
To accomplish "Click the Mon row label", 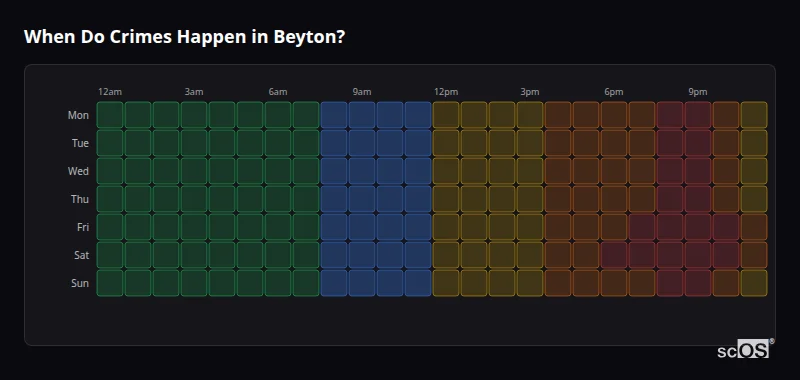I will pyautogui.click(x=78, y=115).
